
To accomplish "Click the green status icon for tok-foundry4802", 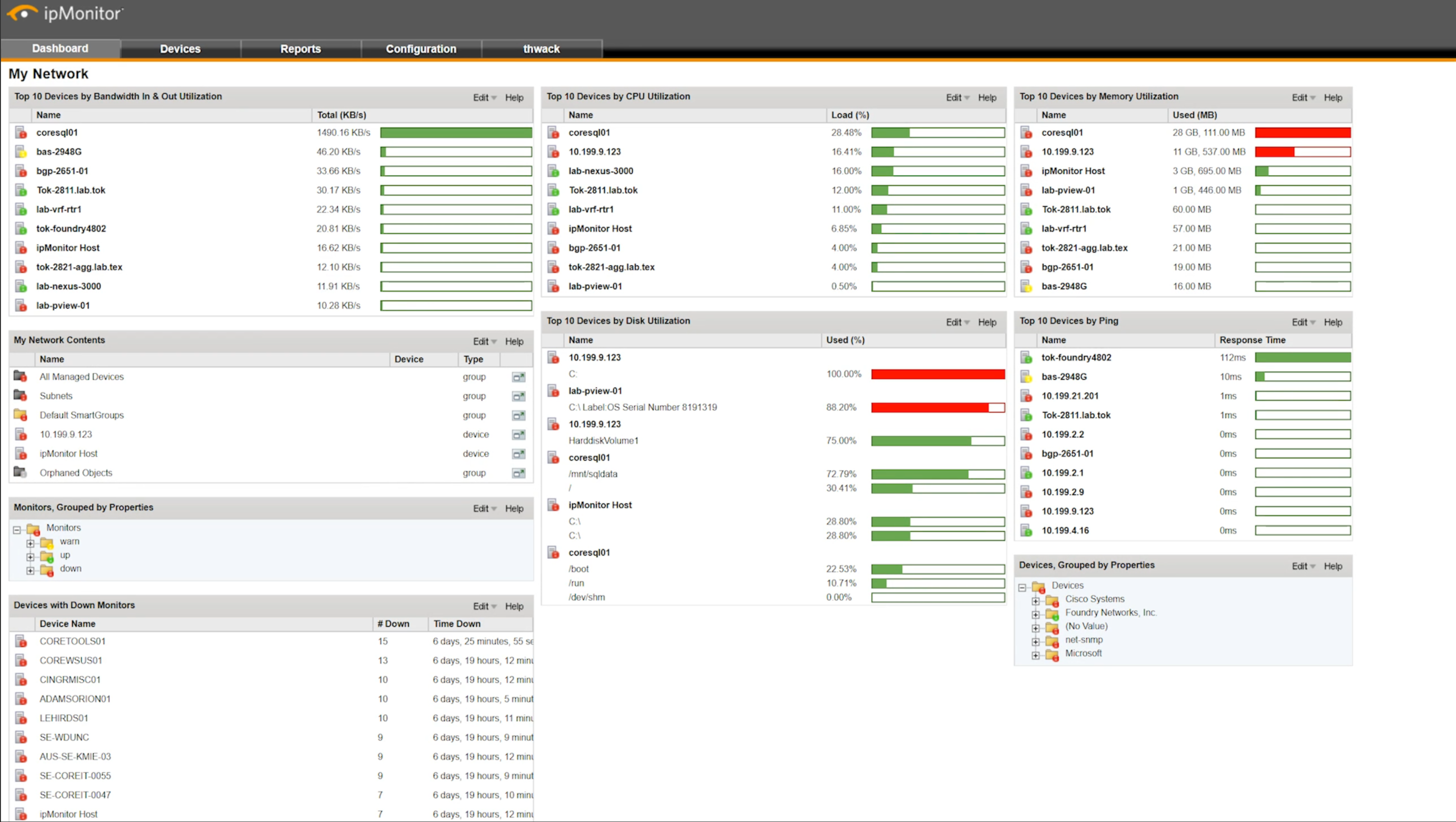I will pyautogui.click(x=1026, y=357).
